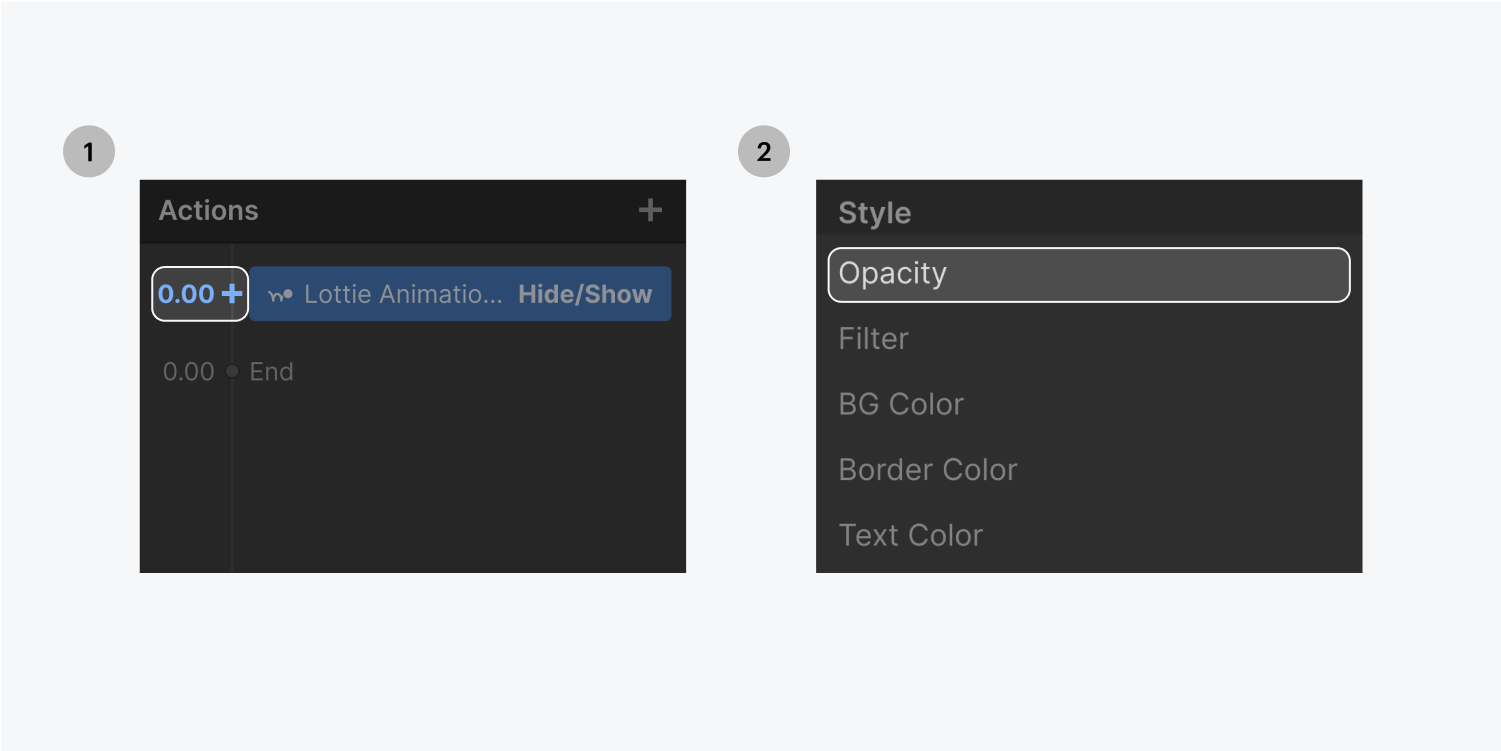The height and width of the screenshot is (751, 1501).
Task: Click the blue plus next to 0.00 timestamp
Action: pyautogui.click(x=232, y=293)
